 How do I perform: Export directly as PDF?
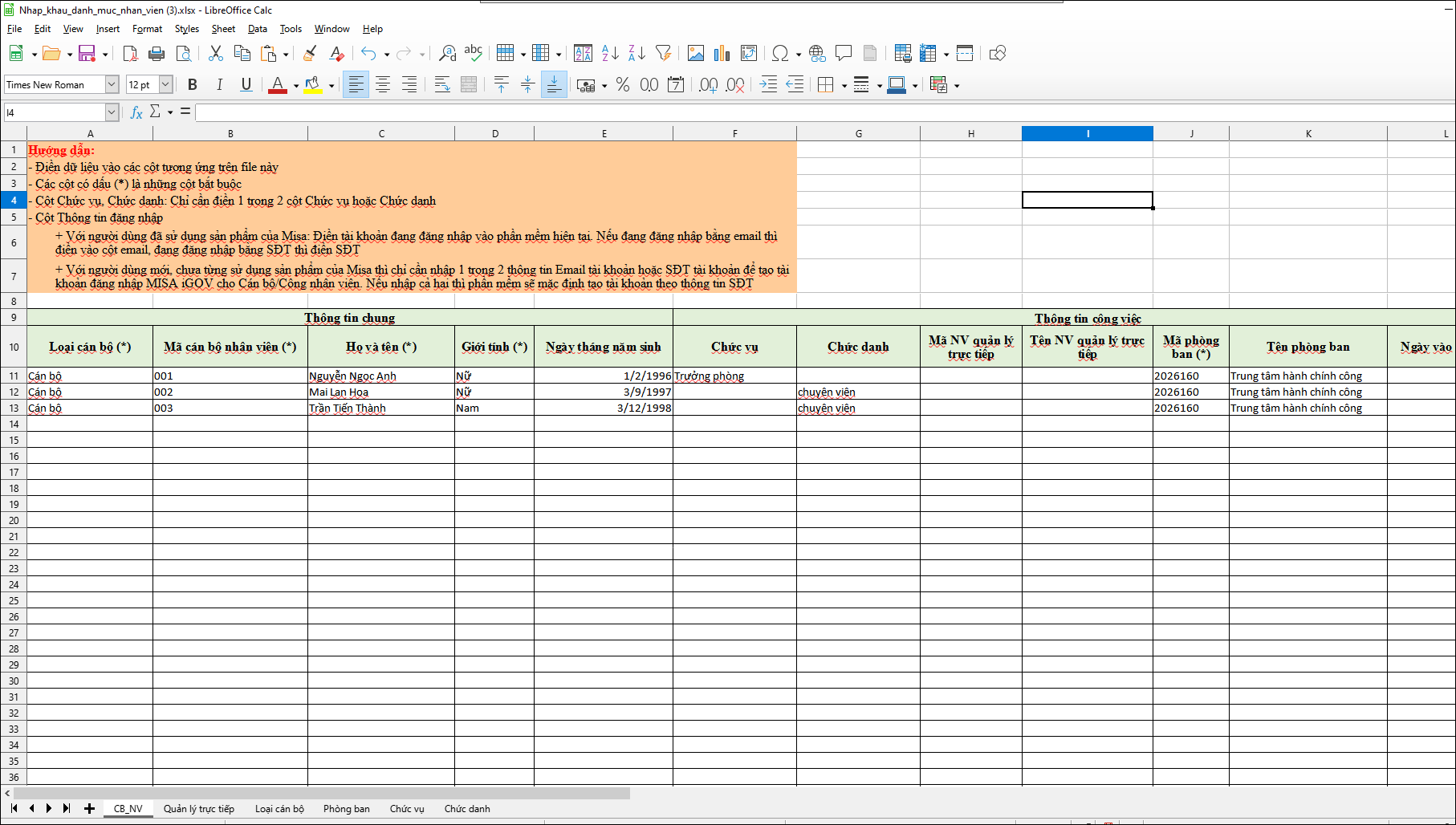coord(130,54)
